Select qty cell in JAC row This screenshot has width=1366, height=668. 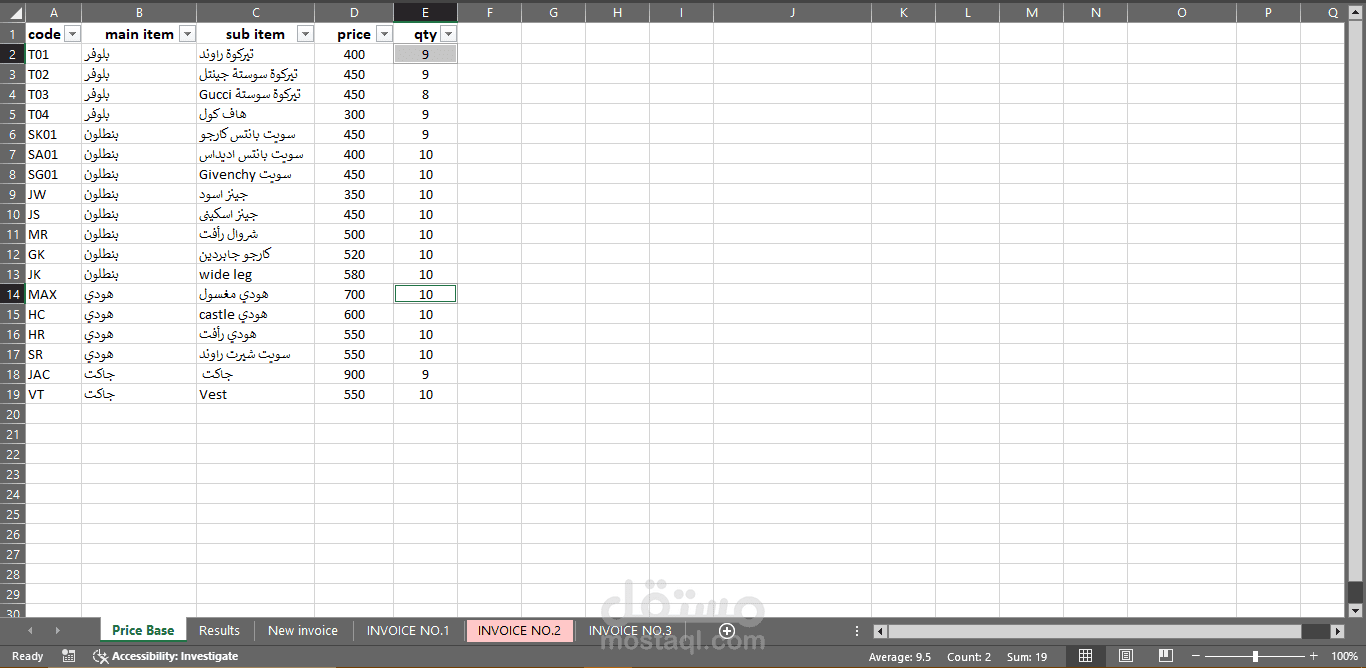tap(426, 374)
